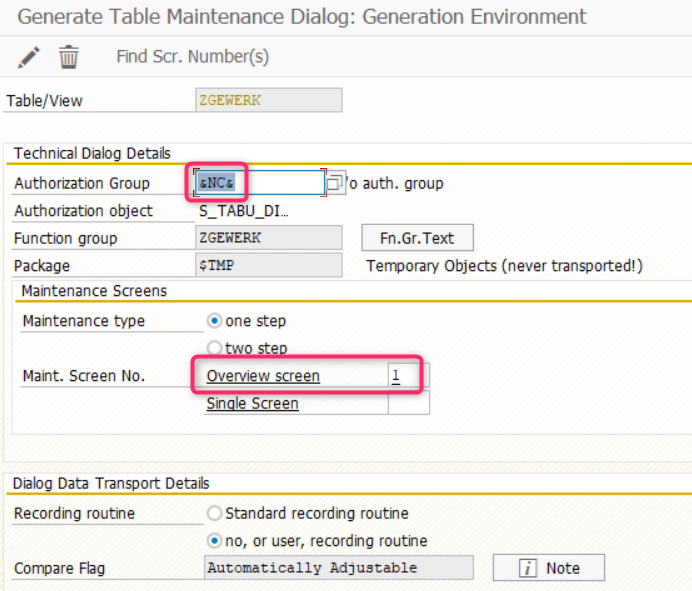Click the Single Screen number field

408,403
